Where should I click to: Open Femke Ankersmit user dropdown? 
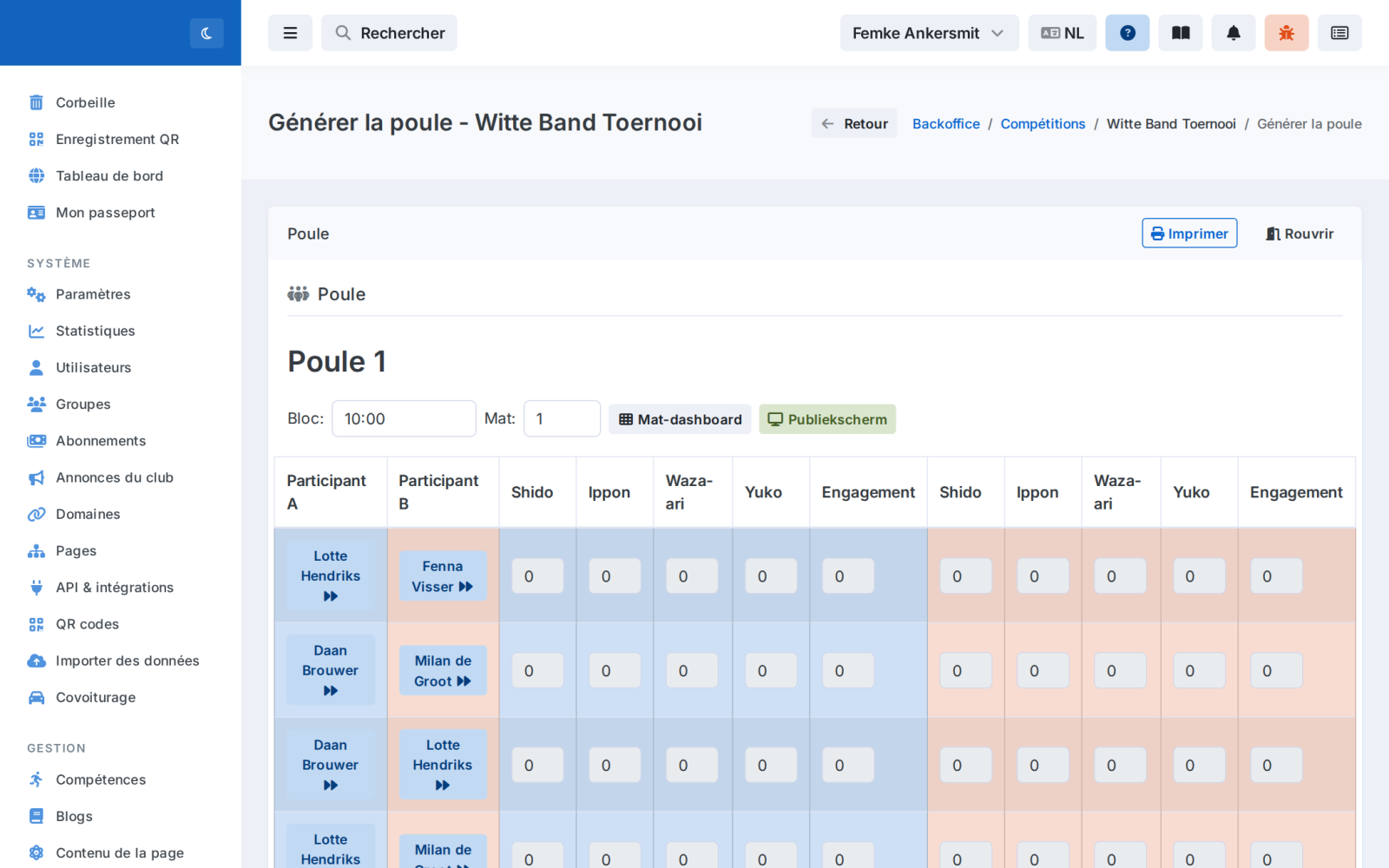click(x=929, y=33)
